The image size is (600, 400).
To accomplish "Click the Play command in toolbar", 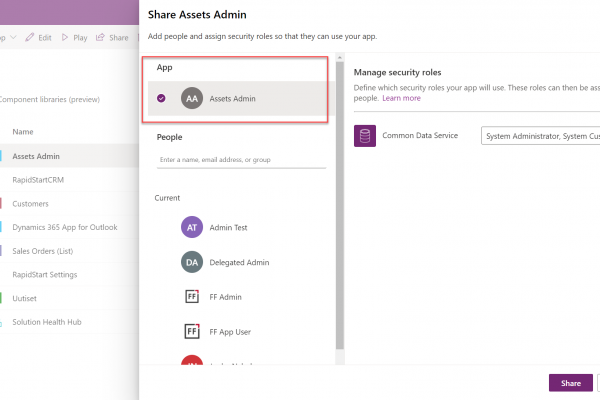I will pyautogui.click(x=74, y=37).
